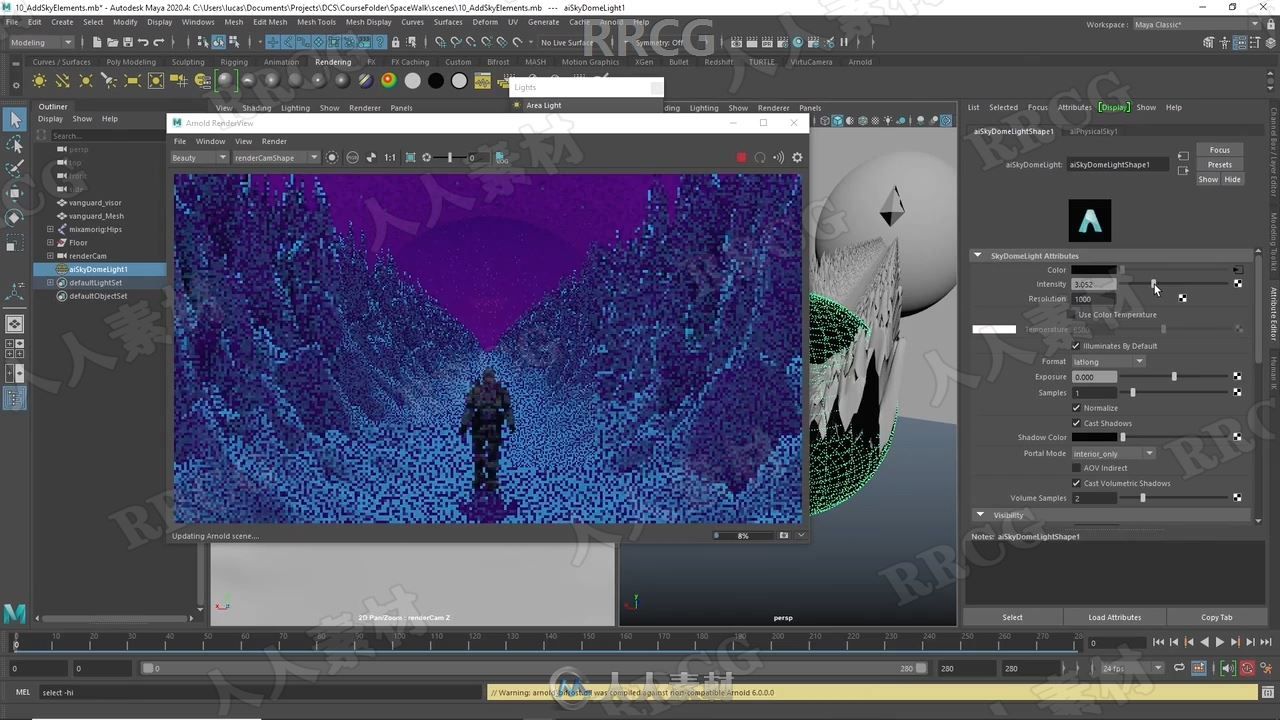Click Focus button in Attribute Editor
Image resolution: width=1280 pixels, height=720 pixels.
[x=1220, y=150]
